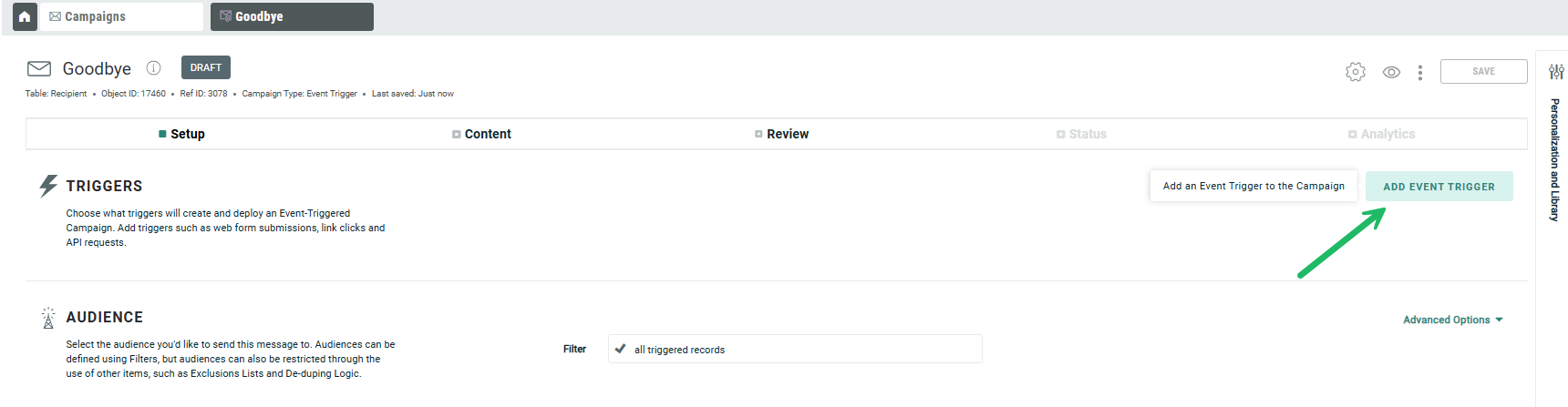Click the Draft status badge
The height and width of the screenshot is (407, 1568).
click(x=206, y=67)
